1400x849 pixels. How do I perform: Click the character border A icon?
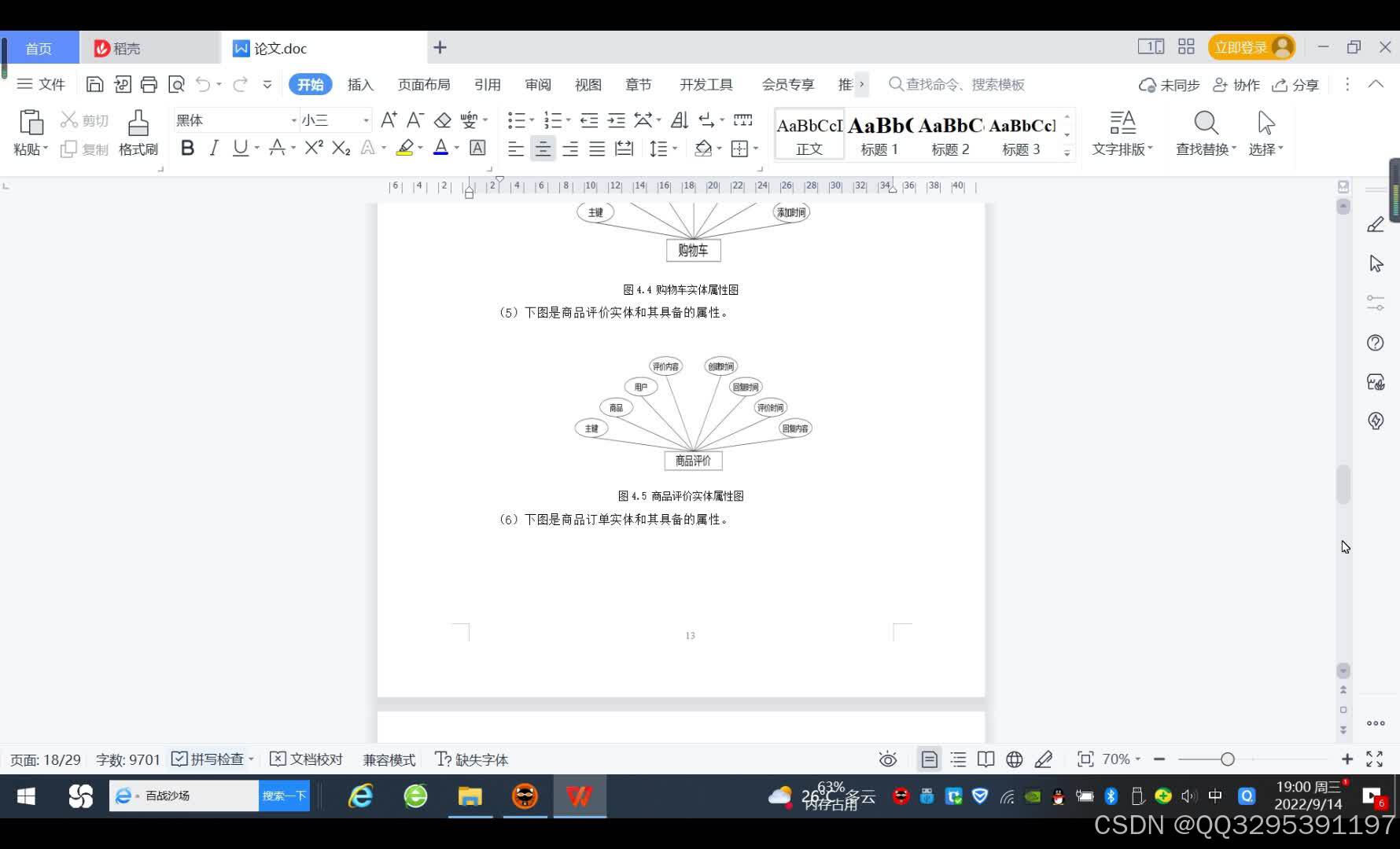[x=477, y=147]
